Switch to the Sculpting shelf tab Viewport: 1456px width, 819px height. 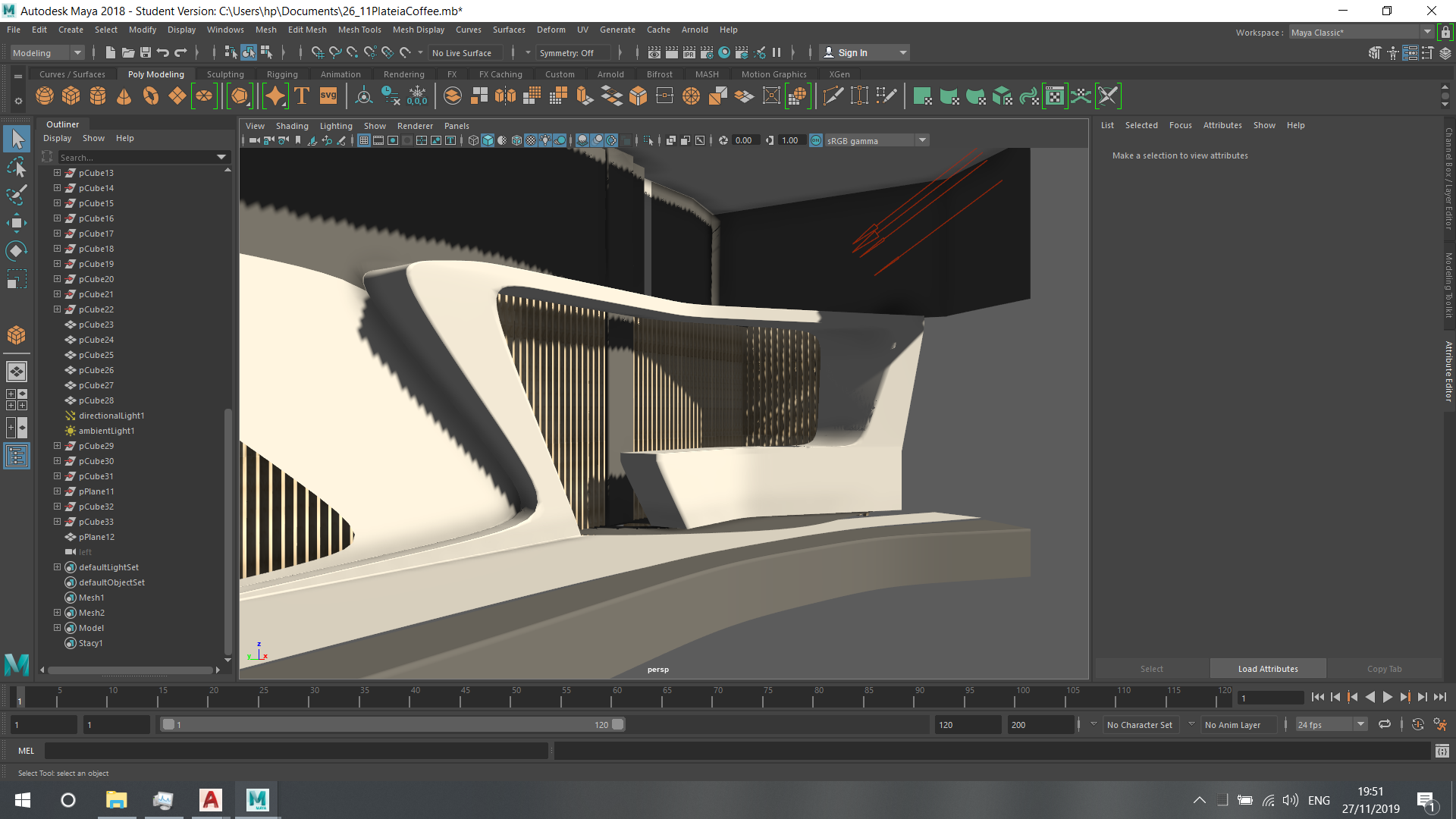[225, 74]
